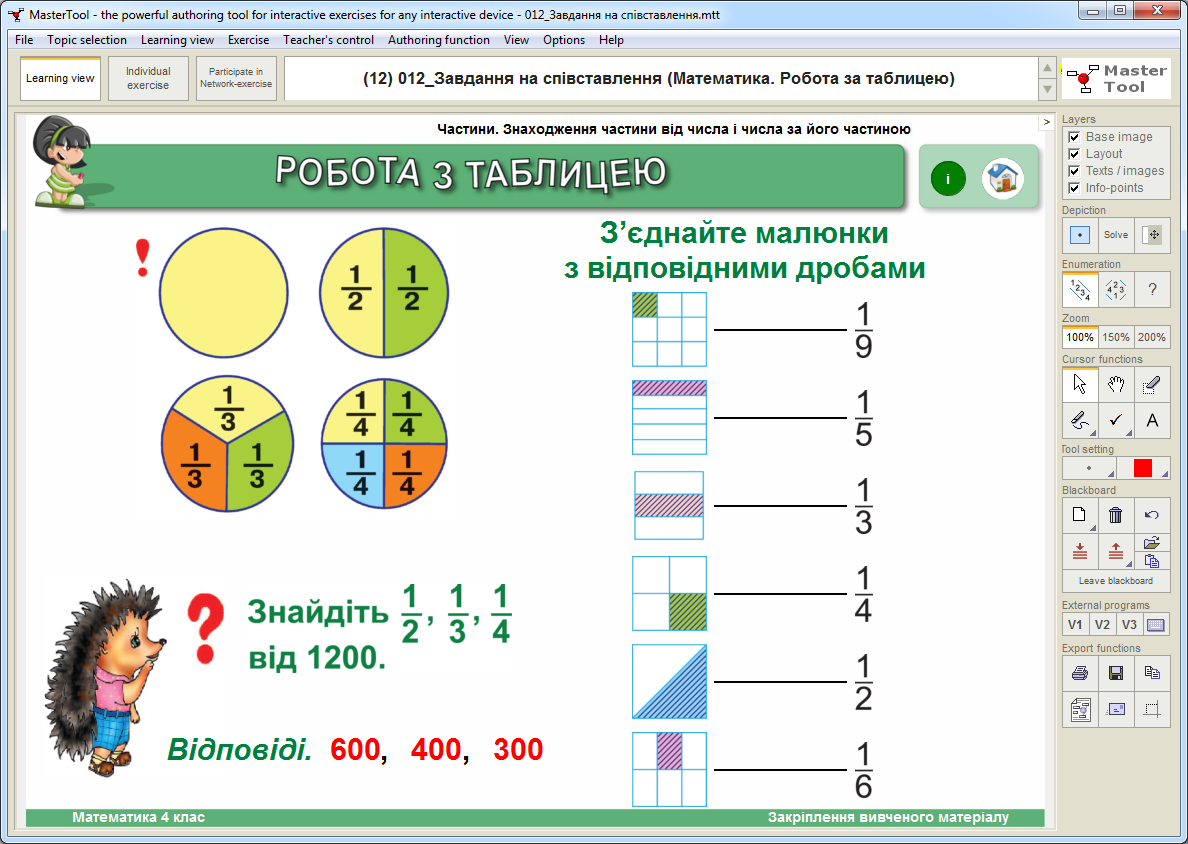Screen dimensions: 1188x844
Task: Toggle the Layout layer checkbox
Action: click(x=1074, y=154)
